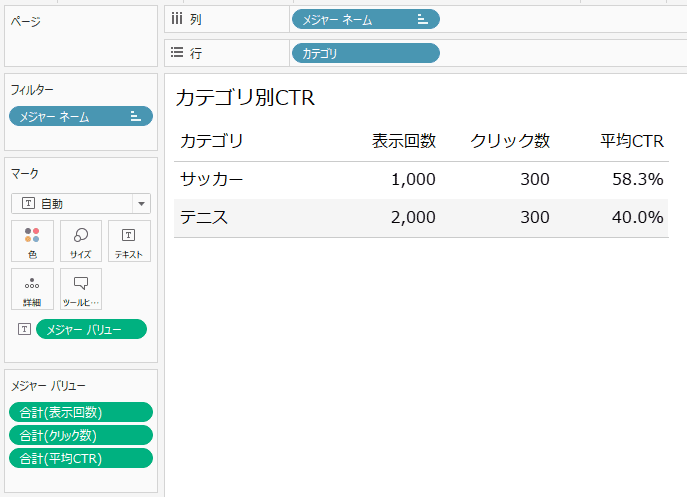Viewport: 687px width, 497px height.
Task: Click text icon beside メジャー バリュー marks pill
Action: click(x=24, y=329)
